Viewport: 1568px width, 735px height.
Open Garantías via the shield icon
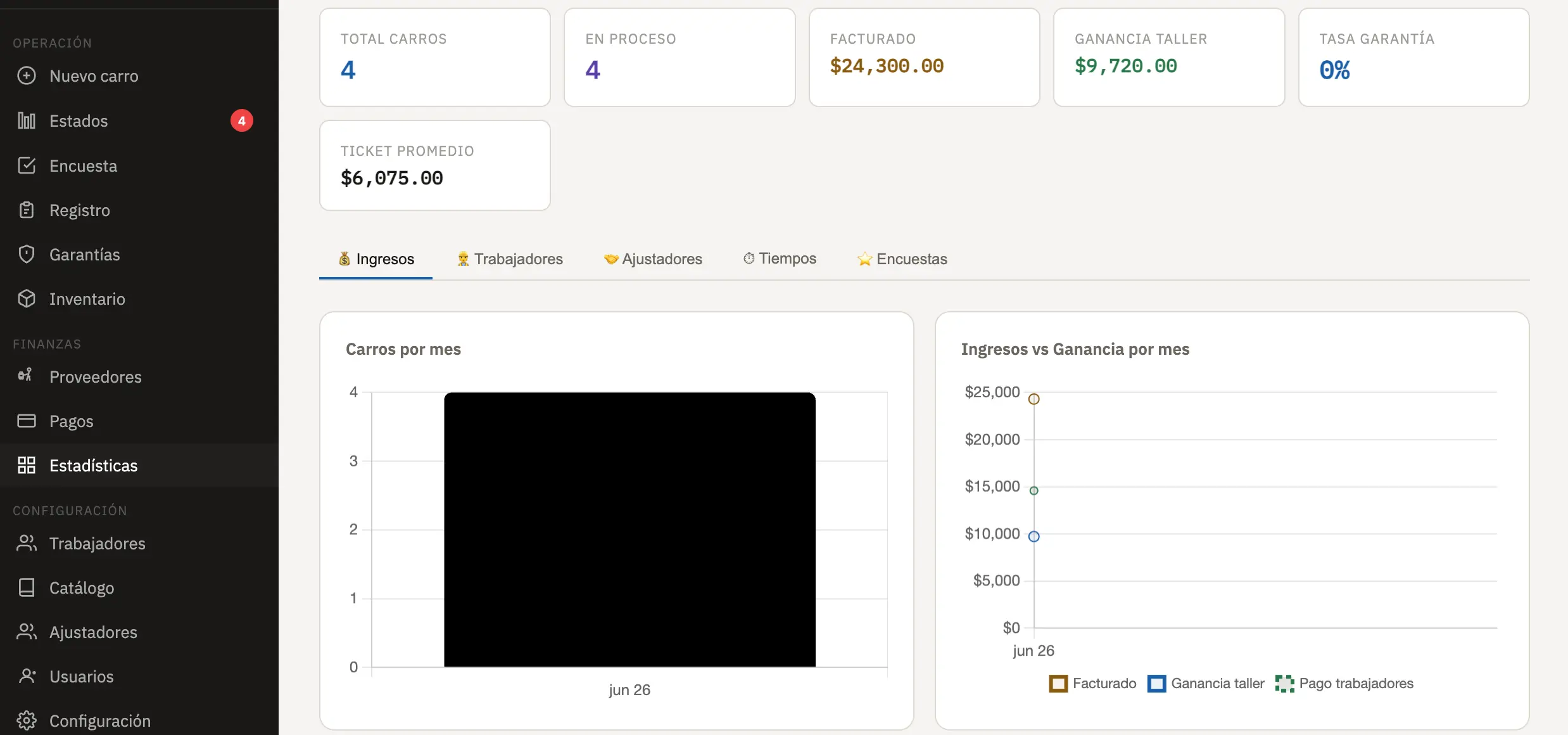point(27,254)
